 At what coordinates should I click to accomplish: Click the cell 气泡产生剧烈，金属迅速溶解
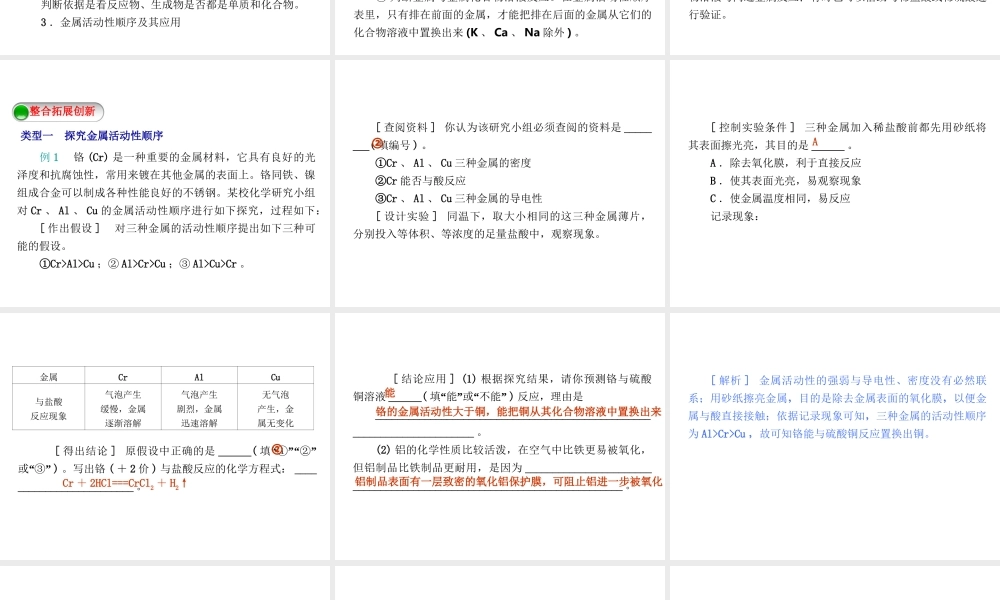pyautogui.click(x=199, y=408)
